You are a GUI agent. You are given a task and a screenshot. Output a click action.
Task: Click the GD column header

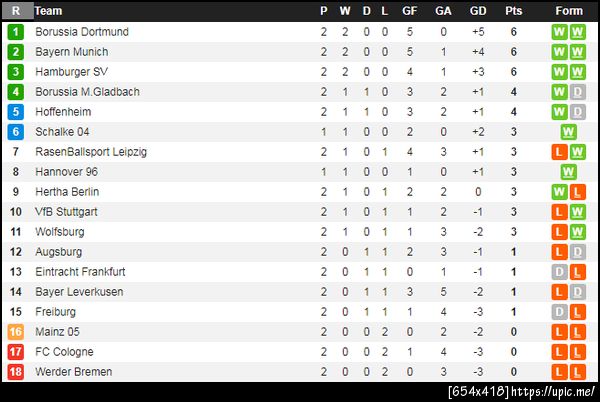tap(477, 11)
